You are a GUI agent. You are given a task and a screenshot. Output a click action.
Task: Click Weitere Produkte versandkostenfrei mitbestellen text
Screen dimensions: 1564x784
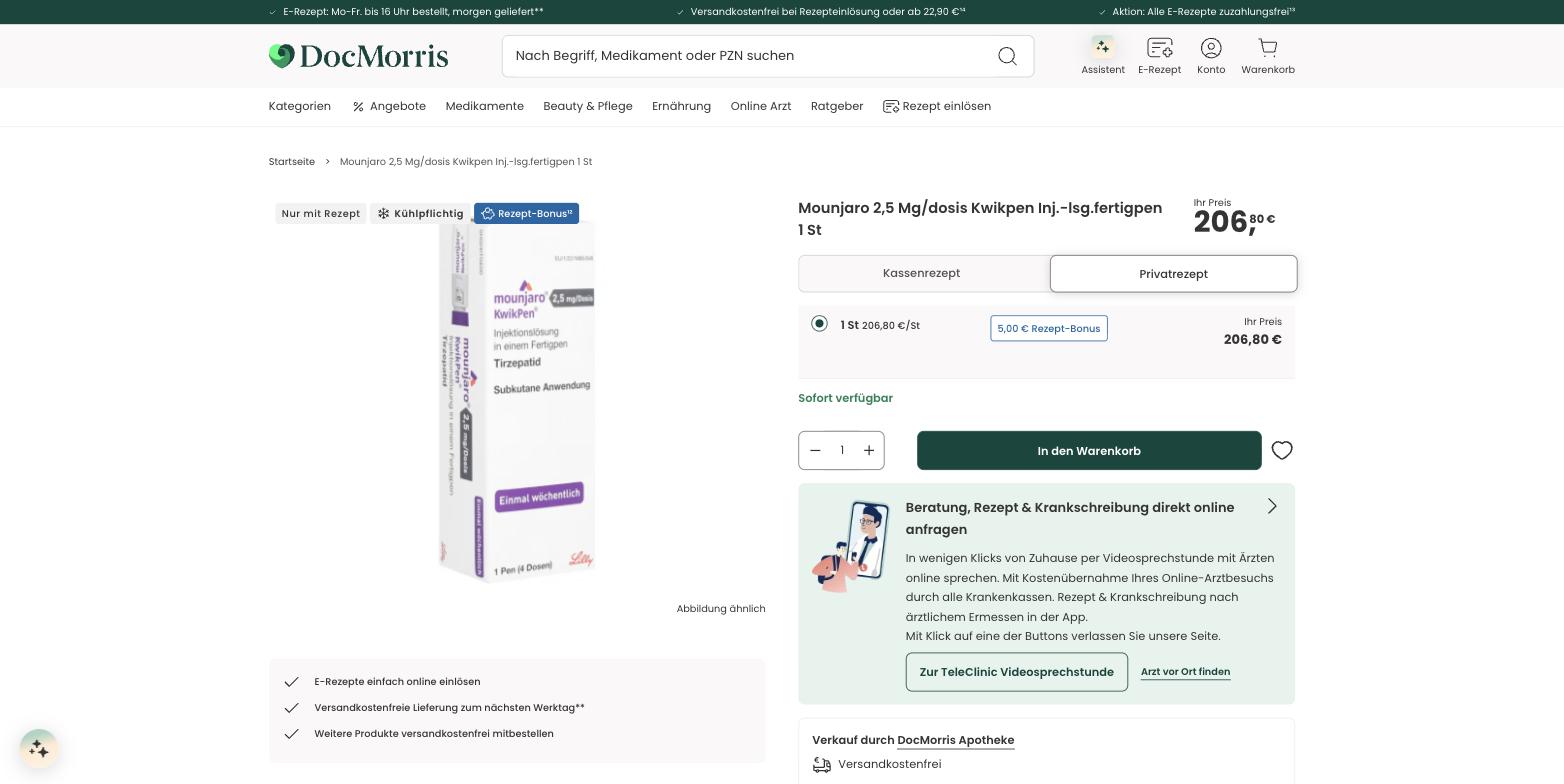click(x=434, y=734)
